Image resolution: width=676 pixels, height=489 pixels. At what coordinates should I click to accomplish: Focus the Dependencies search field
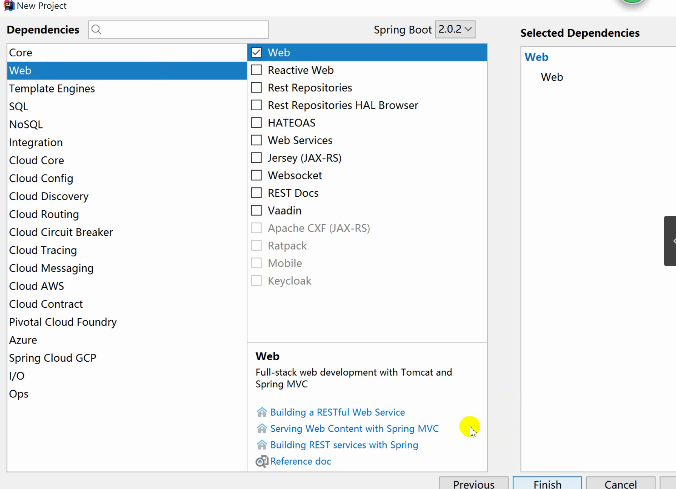tap(178, 29)
